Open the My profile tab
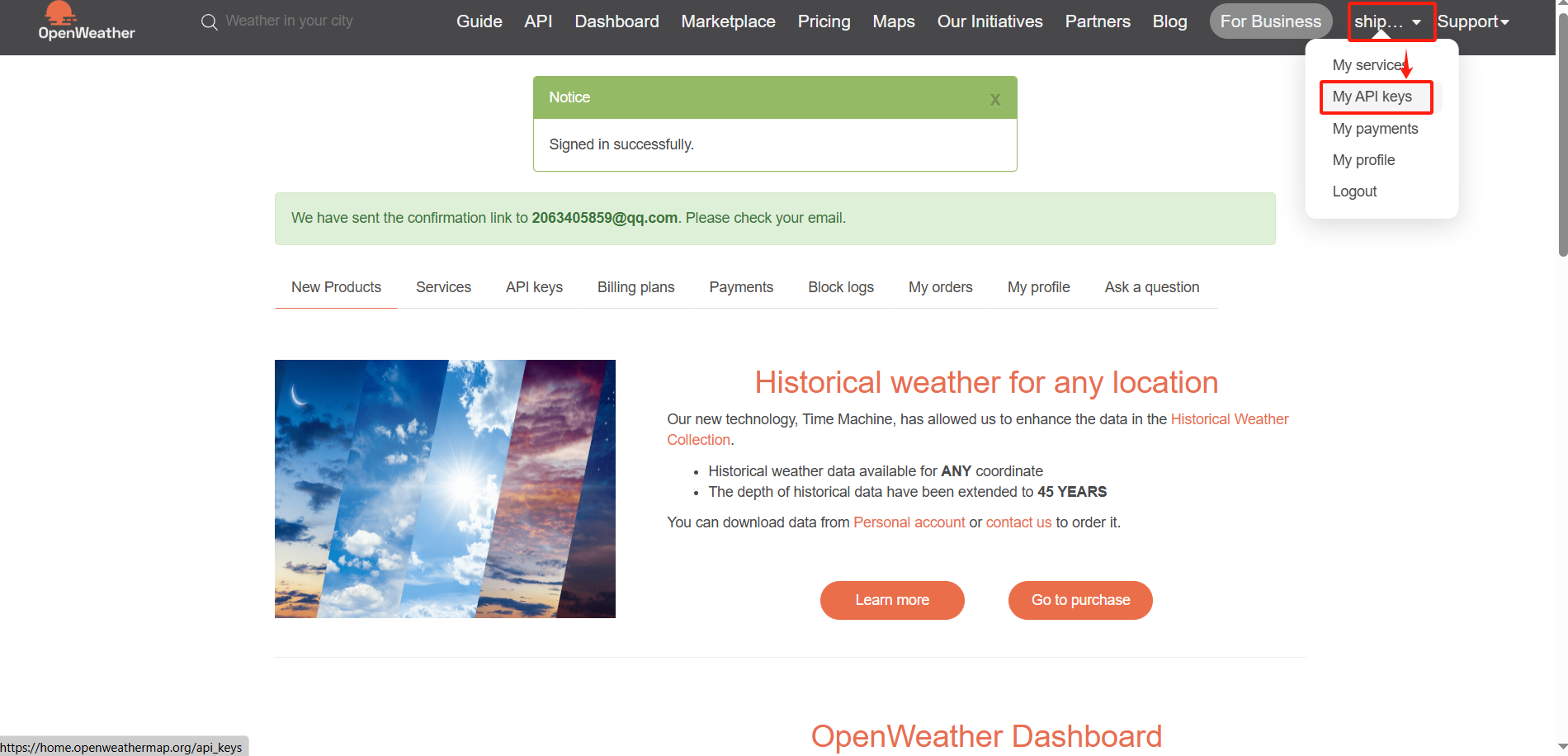1568x756 pixels. pos(1038,287)
